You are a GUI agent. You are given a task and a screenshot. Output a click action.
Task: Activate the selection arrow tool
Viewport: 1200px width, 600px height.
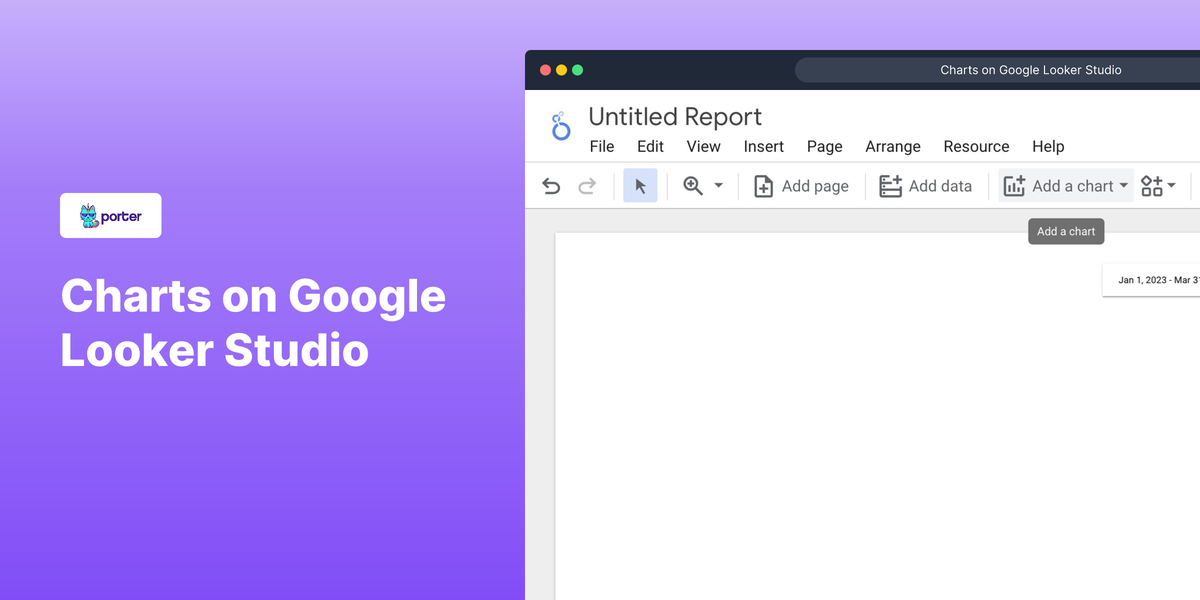(640, 186)
